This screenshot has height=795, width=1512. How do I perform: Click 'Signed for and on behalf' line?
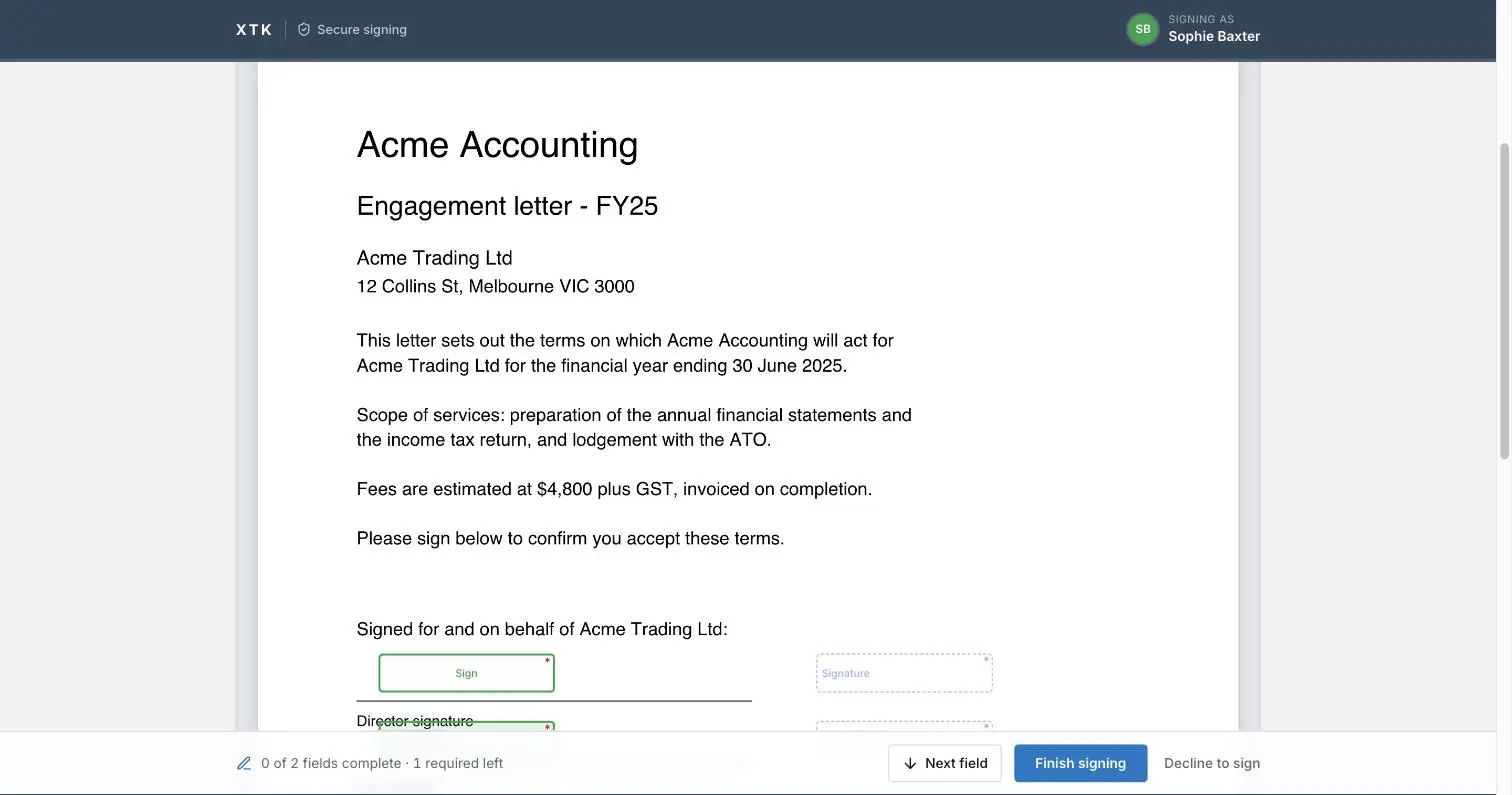[542, 629]
